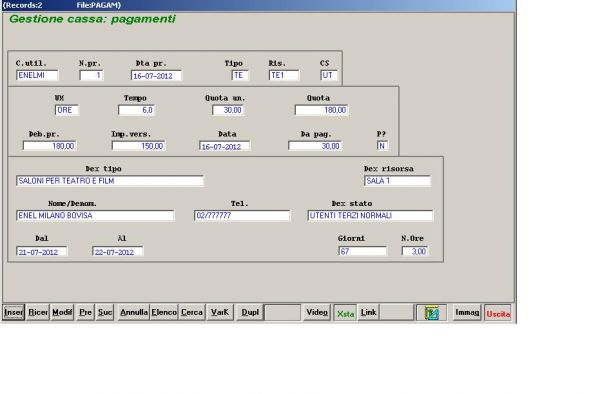Click the green Xsta button
This screenshot has height=394, width=600.
click(345, 313)
